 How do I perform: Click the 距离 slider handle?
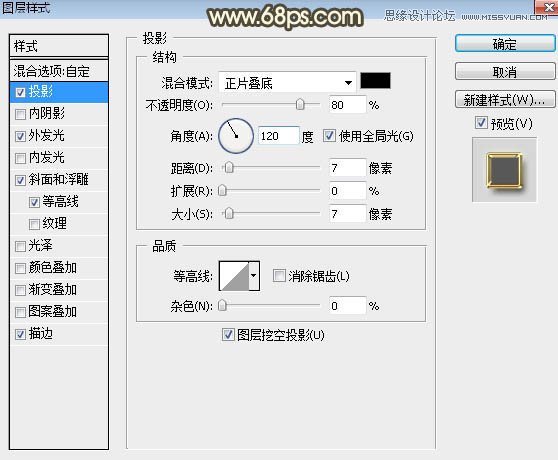click(229, 167)
